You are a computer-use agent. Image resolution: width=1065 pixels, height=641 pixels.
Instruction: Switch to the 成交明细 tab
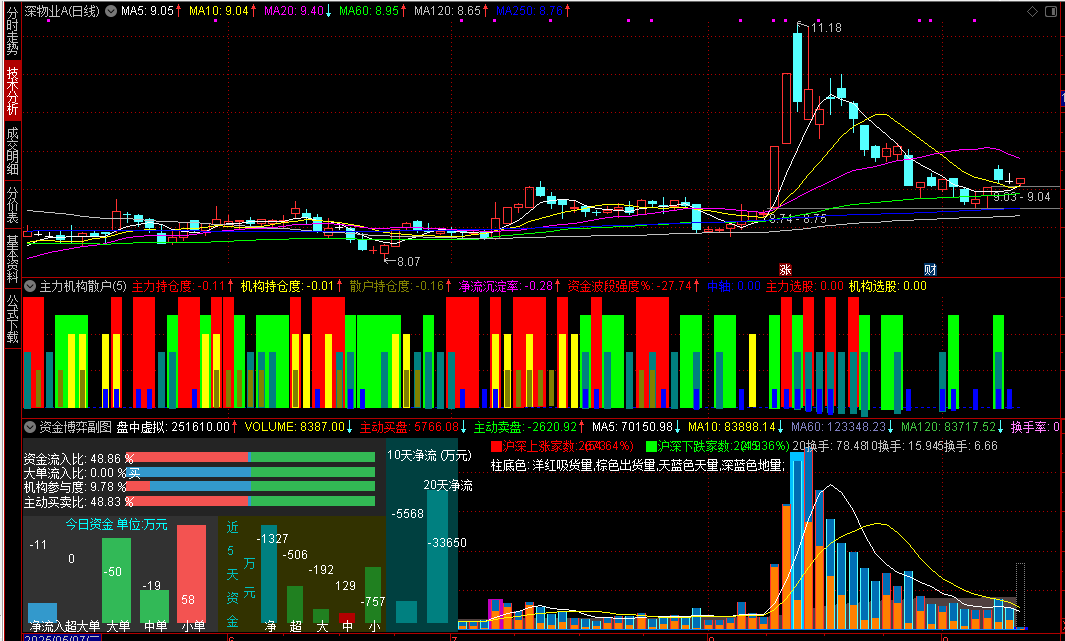[12, 151]
